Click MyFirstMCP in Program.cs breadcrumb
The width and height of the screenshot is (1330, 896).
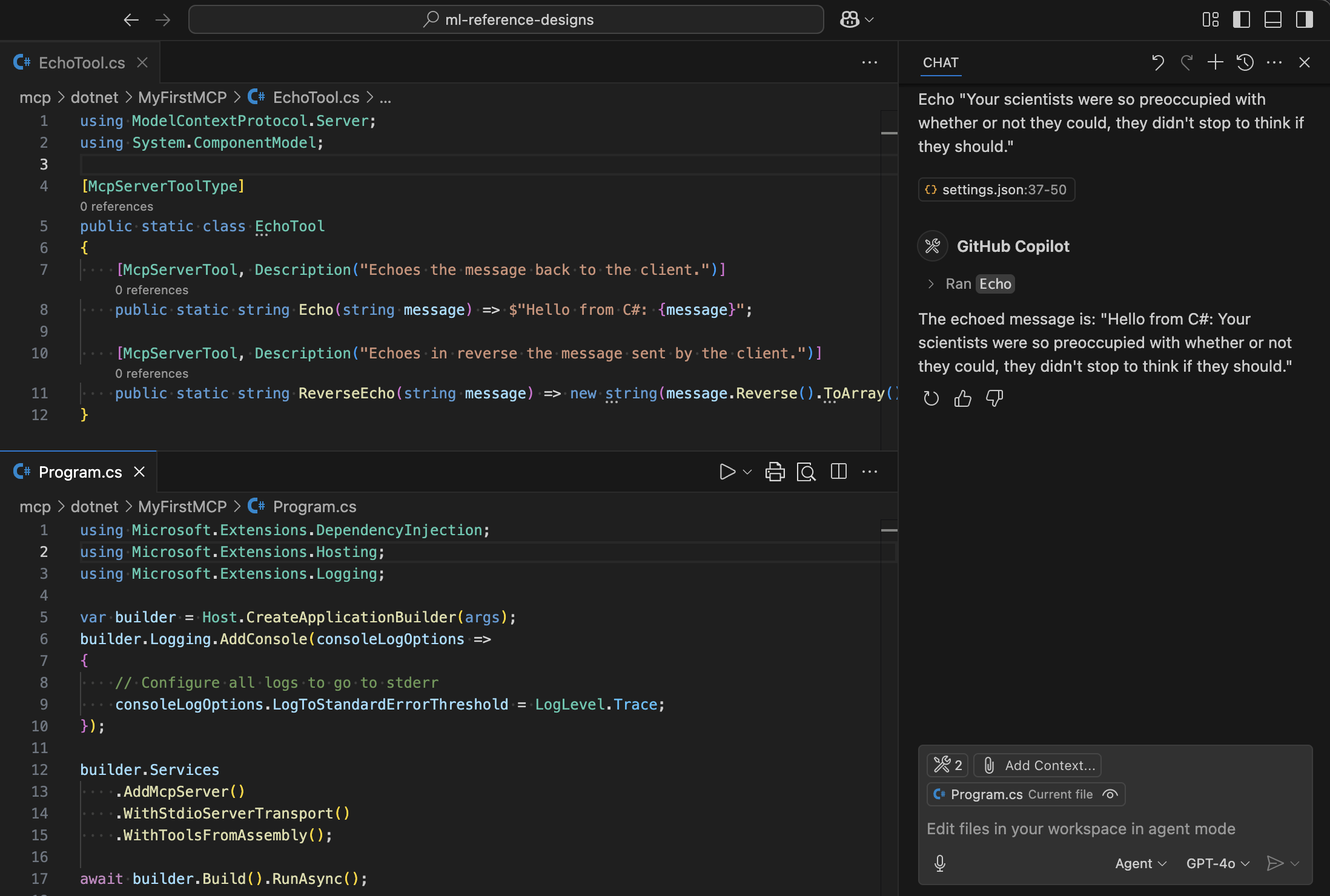coord(182,507)
